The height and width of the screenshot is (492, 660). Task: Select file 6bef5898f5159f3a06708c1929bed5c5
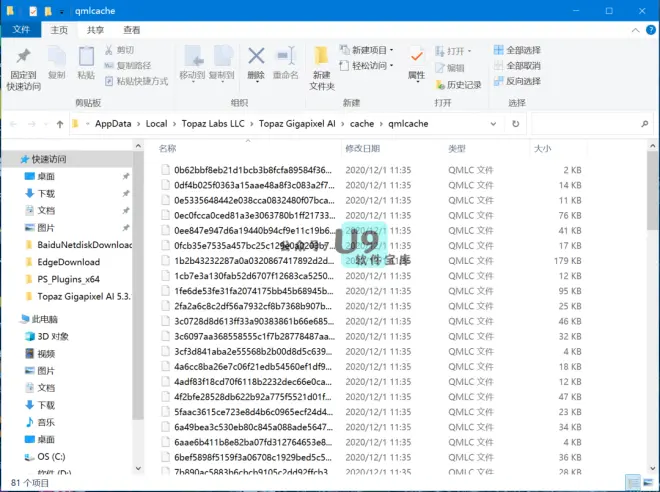[x=253, y=457]
